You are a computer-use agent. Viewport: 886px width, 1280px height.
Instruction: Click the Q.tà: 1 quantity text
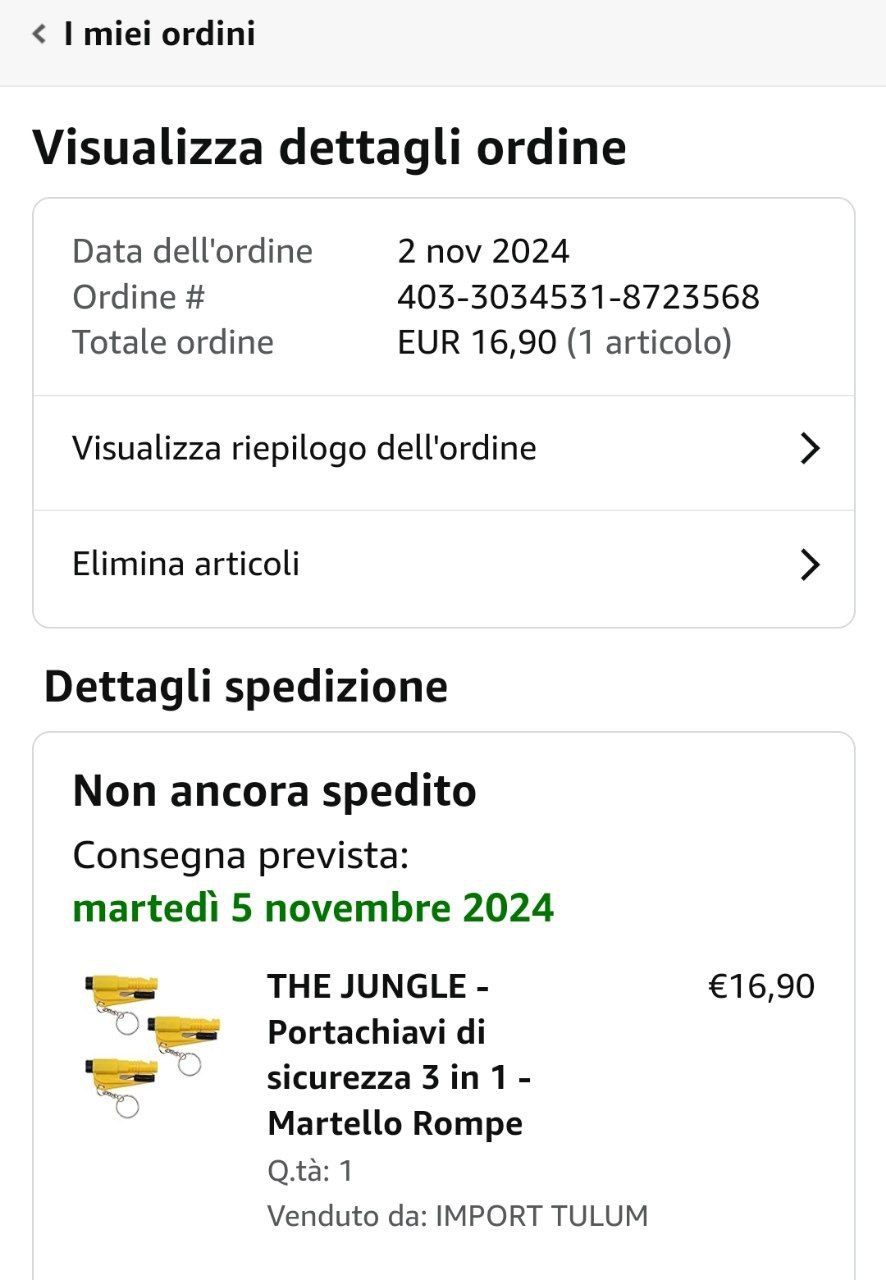tap(310, 1171)
